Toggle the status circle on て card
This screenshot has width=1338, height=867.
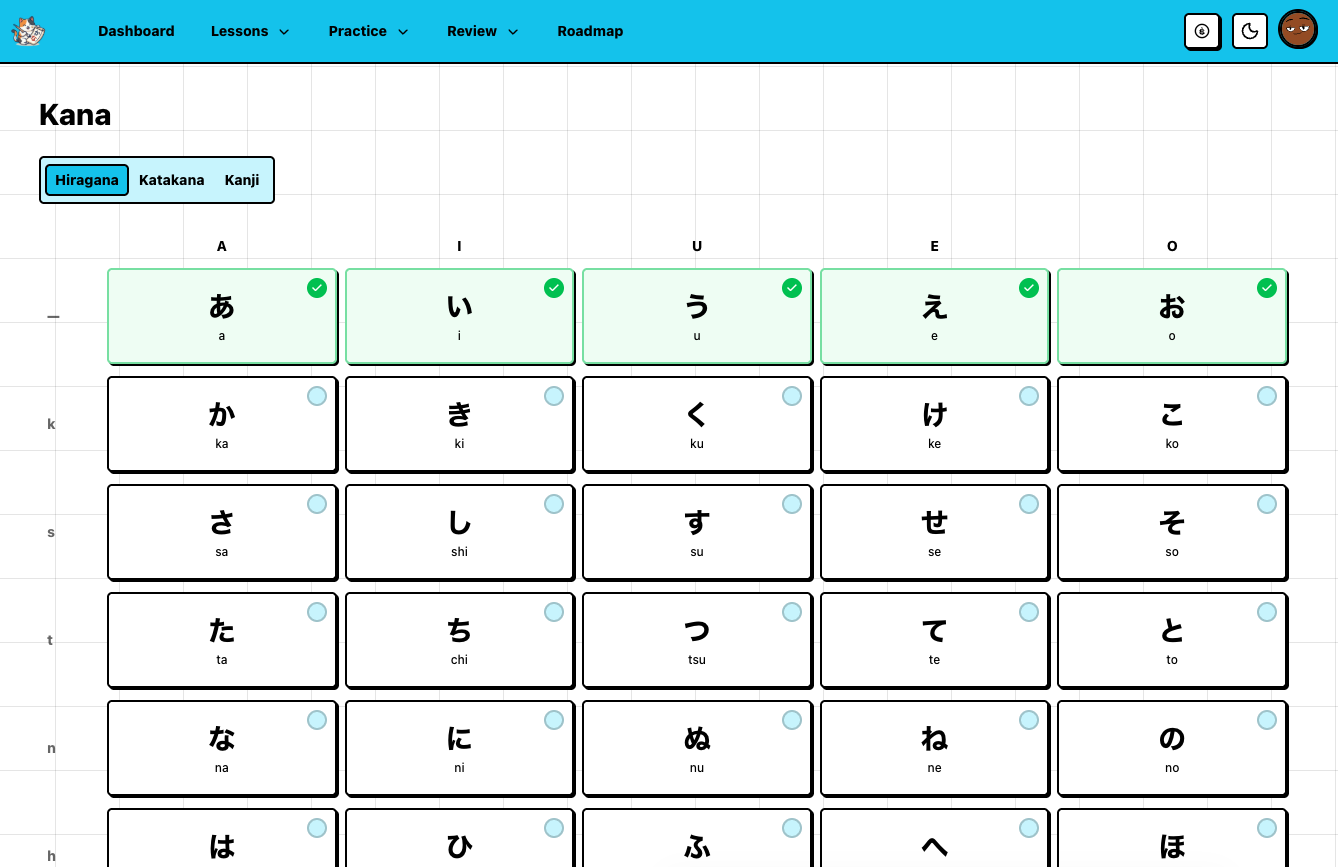point(1029,612)
